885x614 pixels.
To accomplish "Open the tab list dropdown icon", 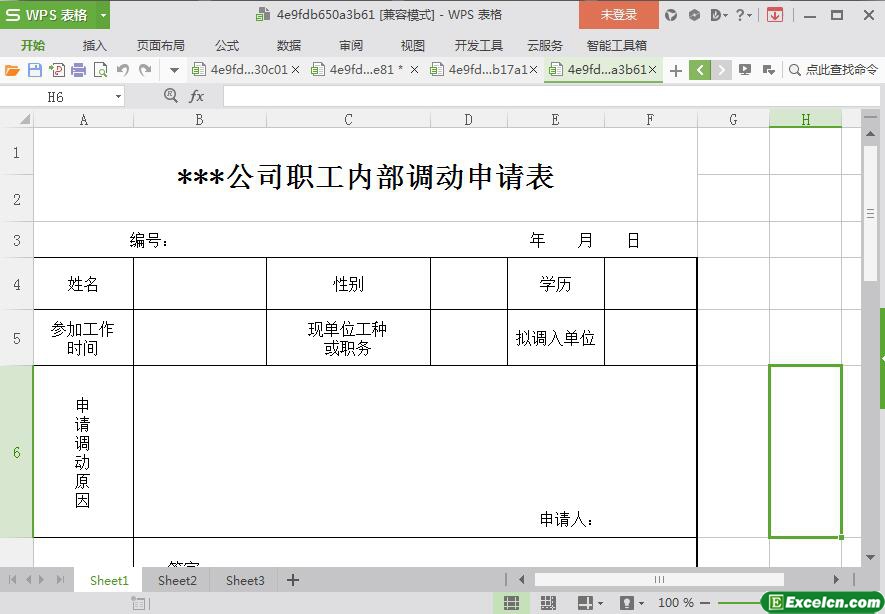I will coord(768,70).
